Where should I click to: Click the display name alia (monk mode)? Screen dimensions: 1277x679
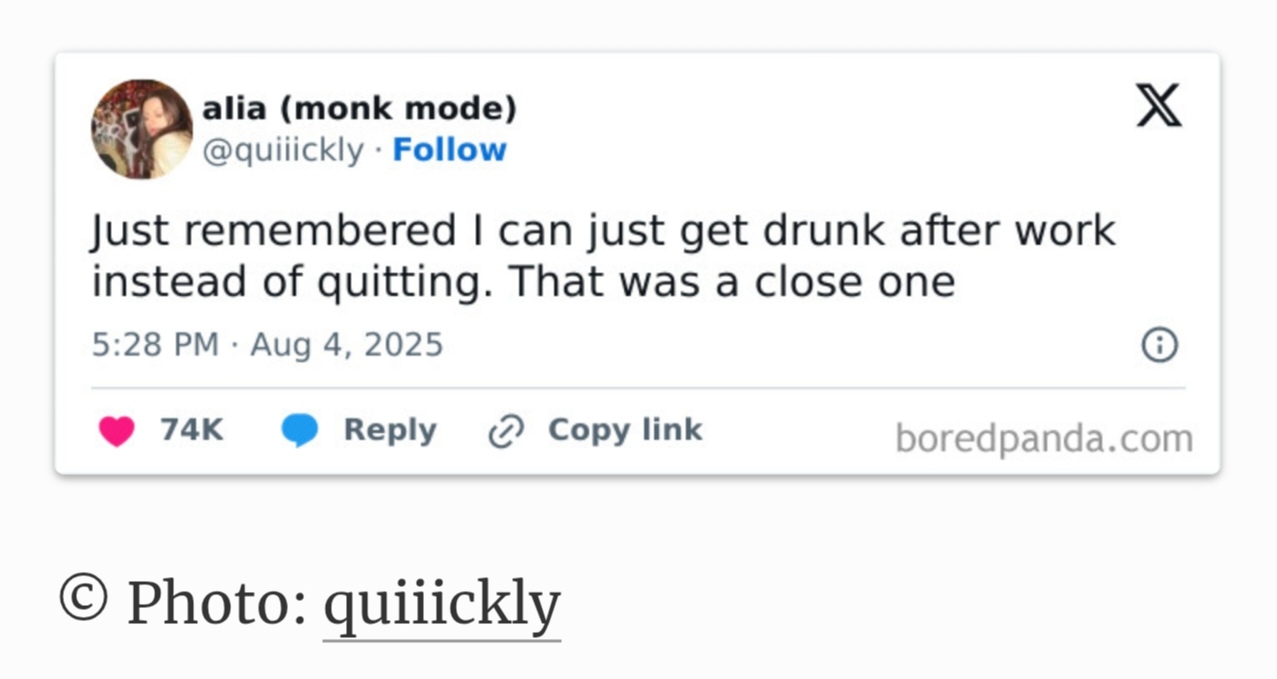tap(360, 108)
